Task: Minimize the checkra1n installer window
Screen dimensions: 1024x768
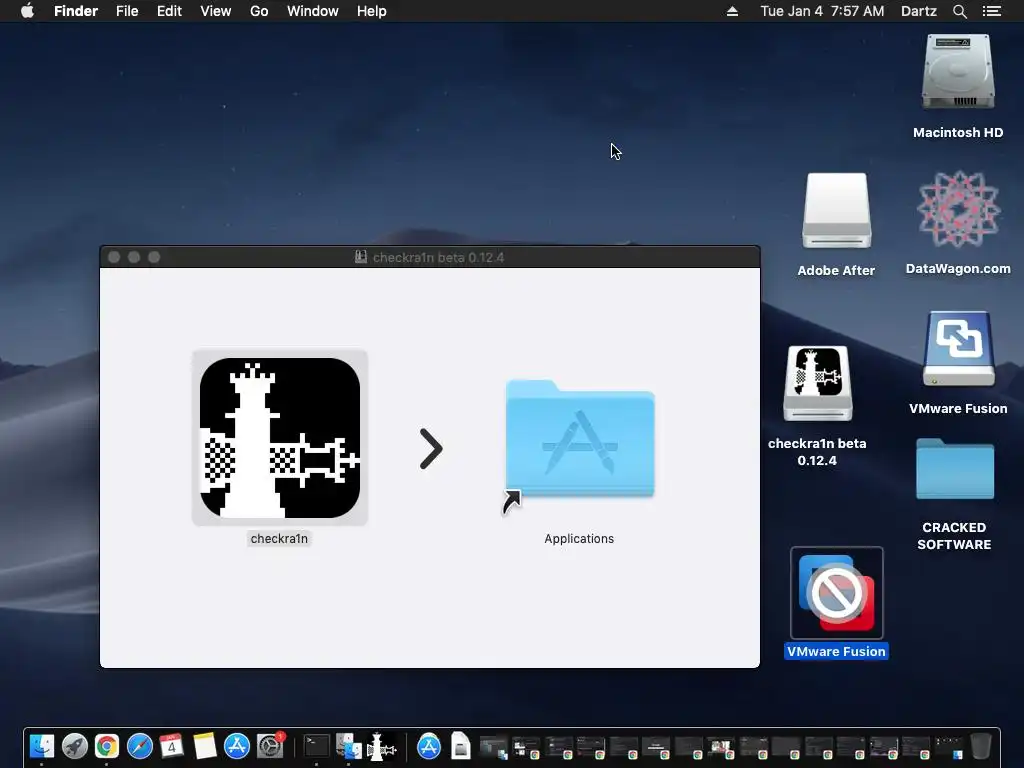Action: click(x=134, y=257)
